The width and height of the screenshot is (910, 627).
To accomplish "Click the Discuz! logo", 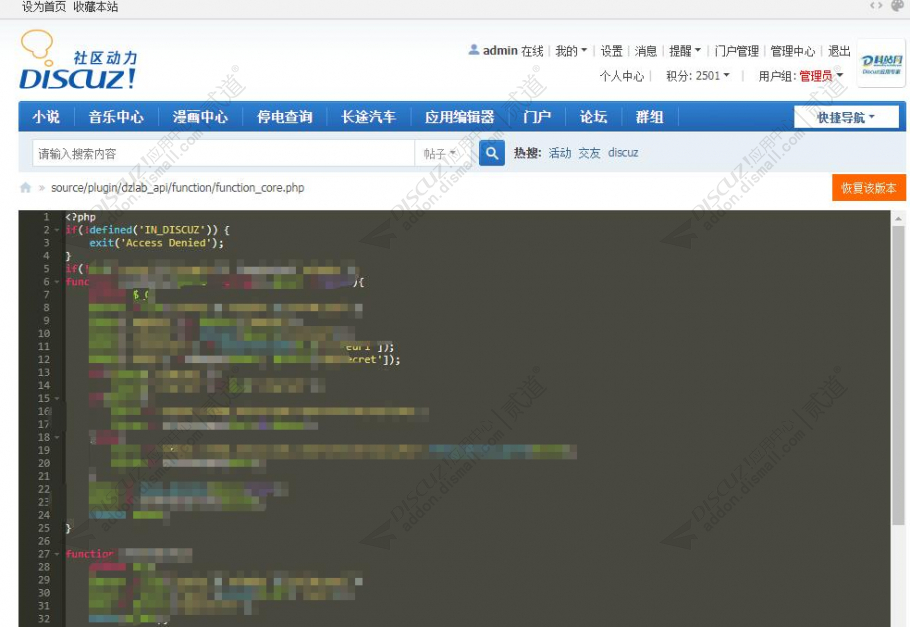I will (79, 60).
